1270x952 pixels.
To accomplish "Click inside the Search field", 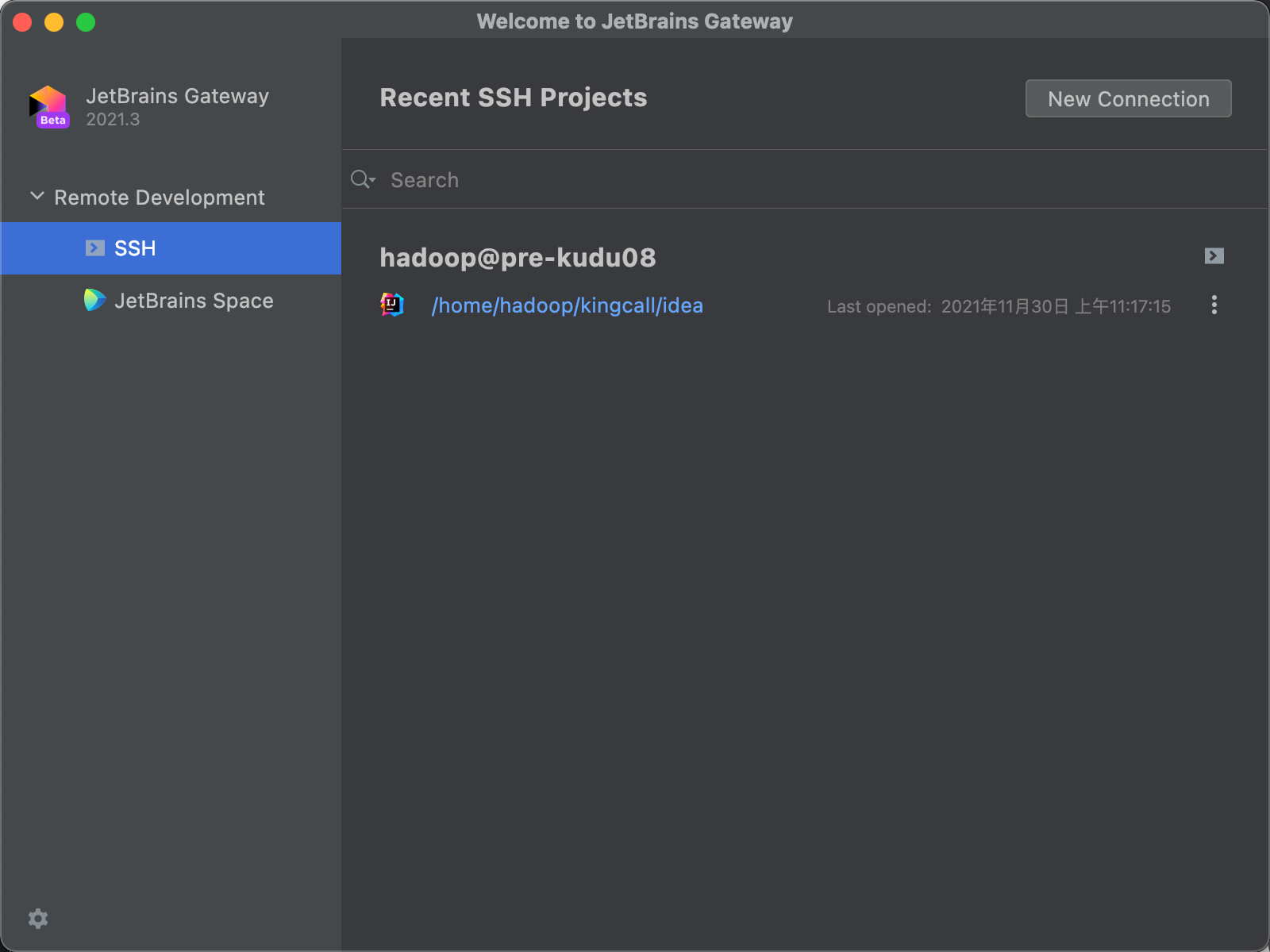I will (x=556, y=179).
